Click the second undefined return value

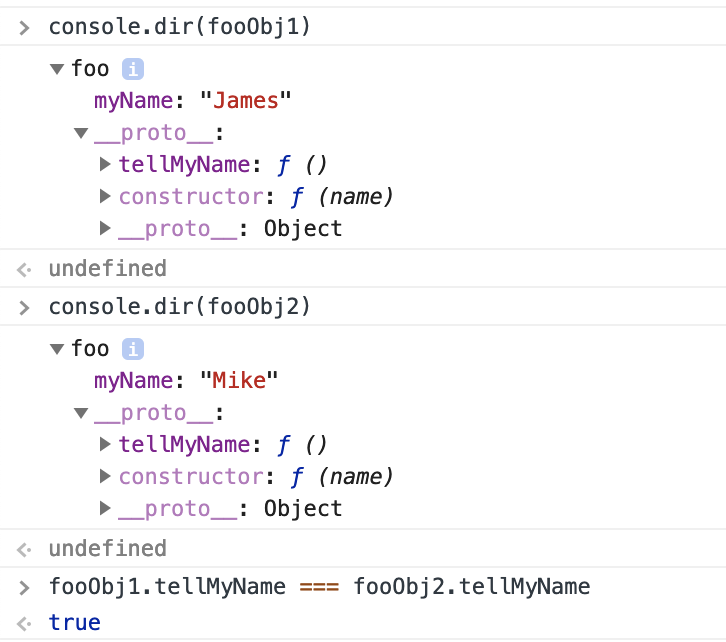click(x=107, y=548)
